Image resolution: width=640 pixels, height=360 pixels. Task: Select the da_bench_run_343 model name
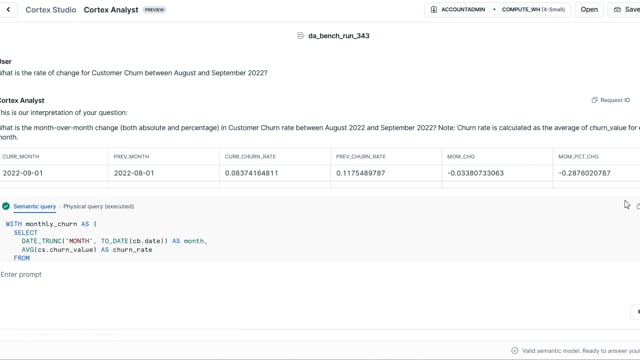[x=339, y=36]
